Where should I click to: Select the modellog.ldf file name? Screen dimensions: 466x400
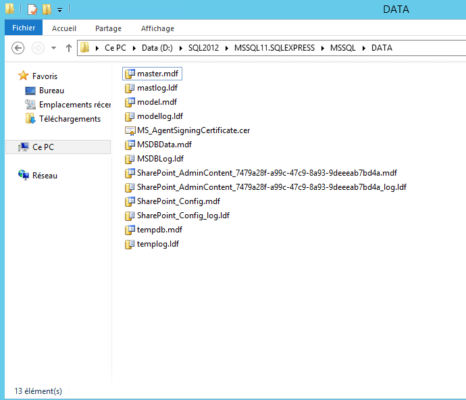(160, 116)
